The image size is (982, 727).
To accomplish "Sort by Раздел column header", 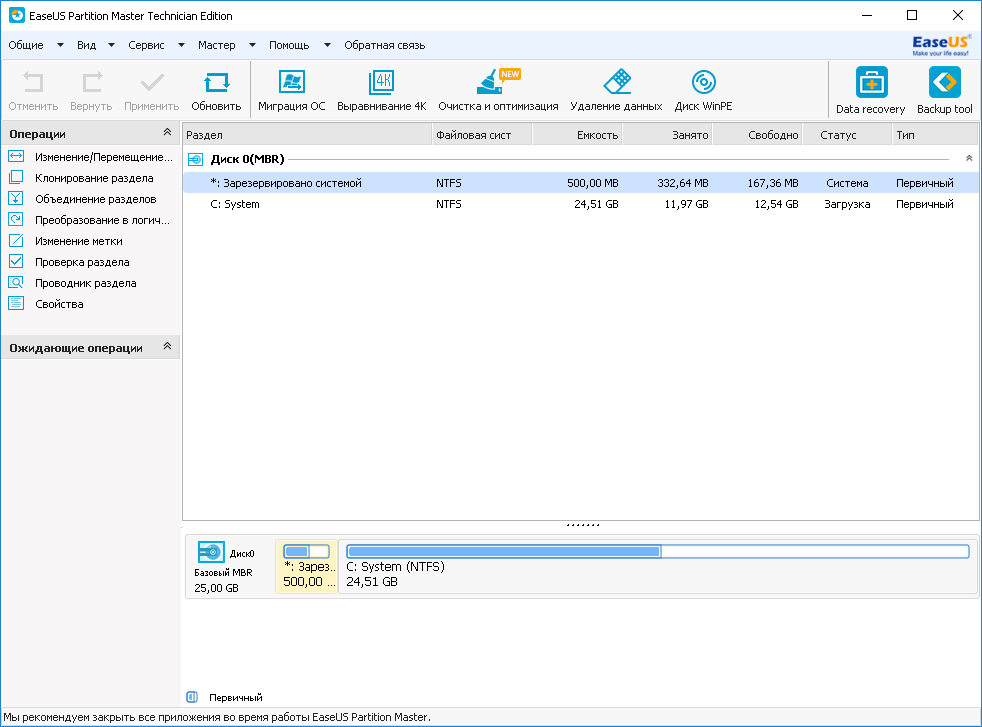I will tap(307, 135).
